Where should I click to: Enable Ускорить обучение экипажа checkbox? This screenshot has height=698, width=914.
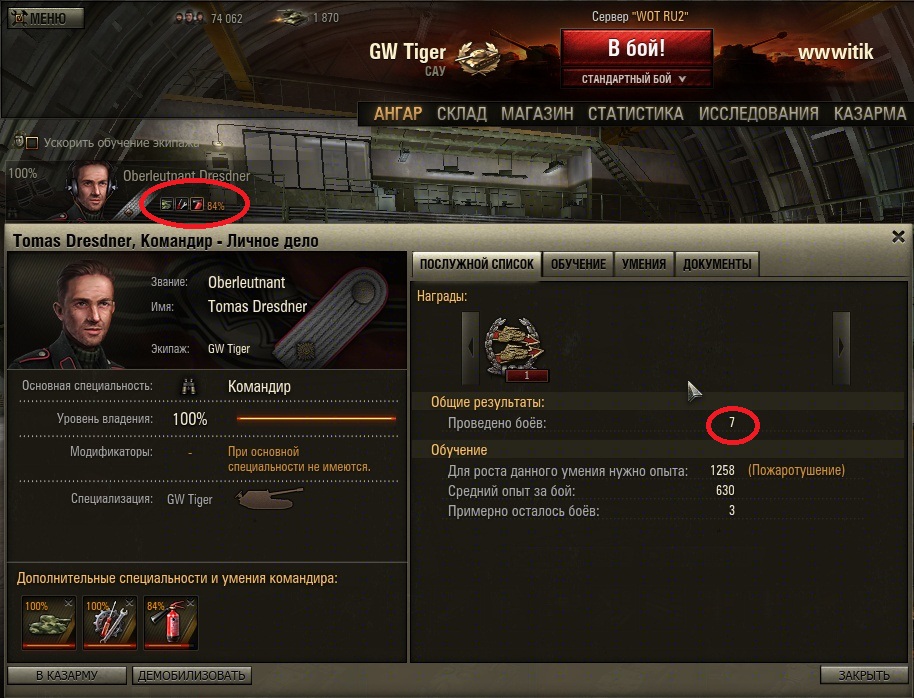[32, 143]
